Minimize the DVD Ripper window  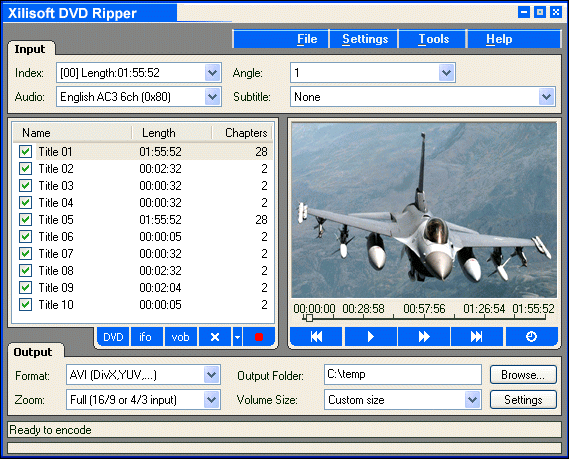[x=524, y=12]
